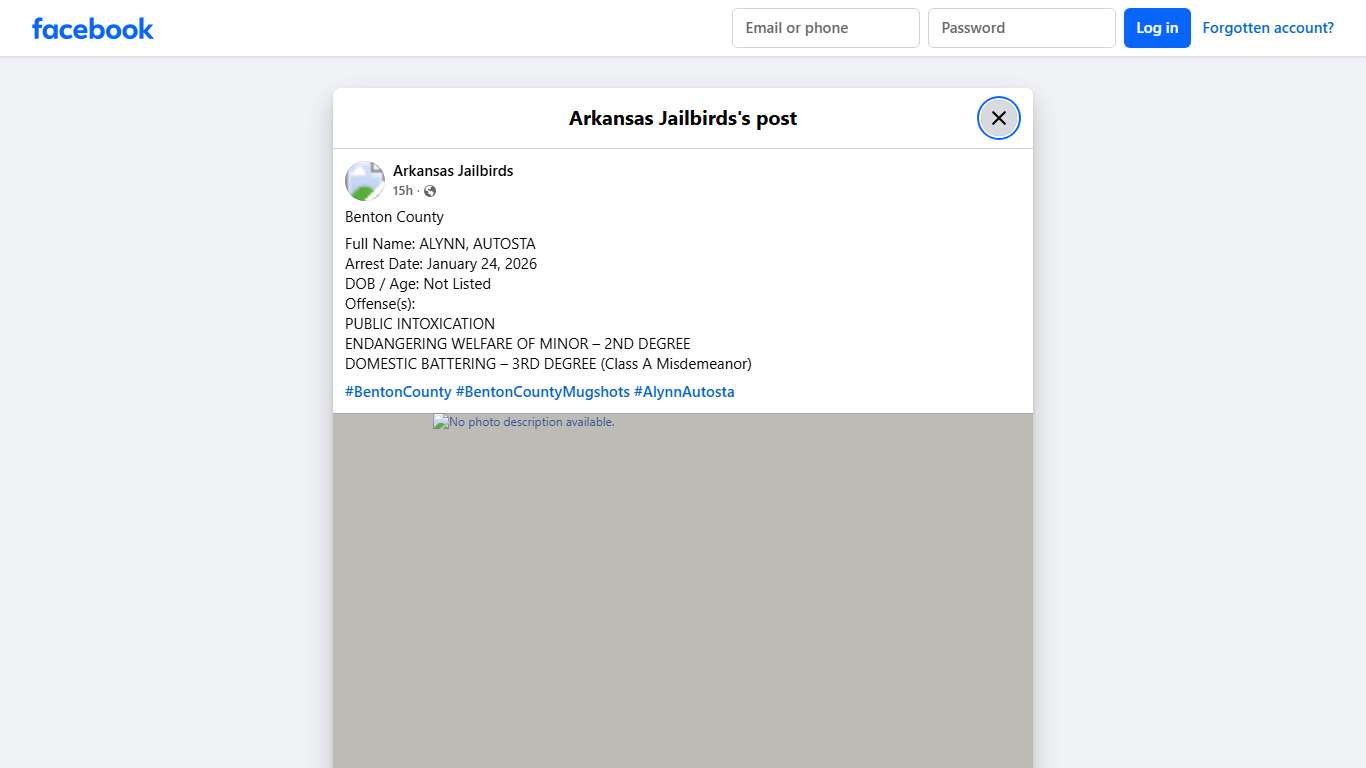The image size is (1366, 768).
Task: Visit the Arkansas Jailbirds page name link
Action: pyautogui.click(x=452, y=171)
